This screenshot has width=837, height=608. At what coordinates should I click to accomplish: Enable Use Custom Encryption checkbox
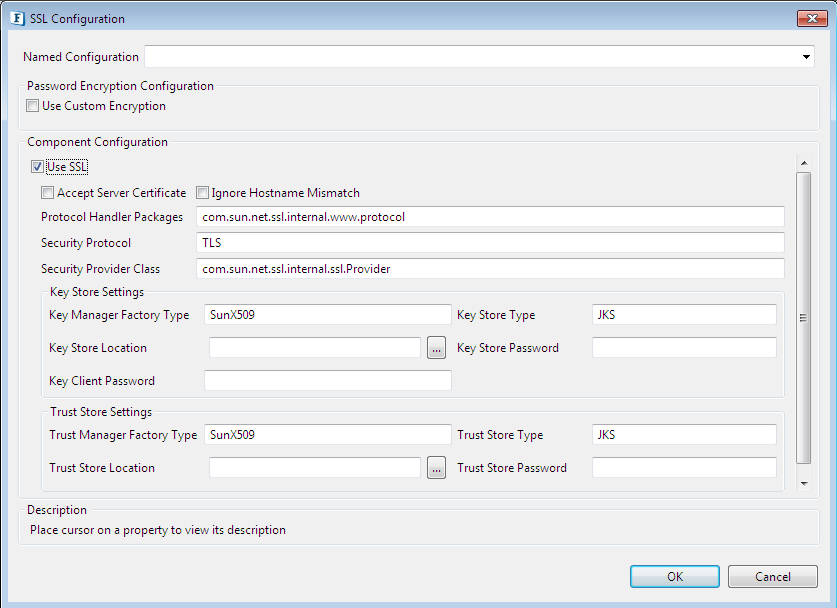click(33, 106)
